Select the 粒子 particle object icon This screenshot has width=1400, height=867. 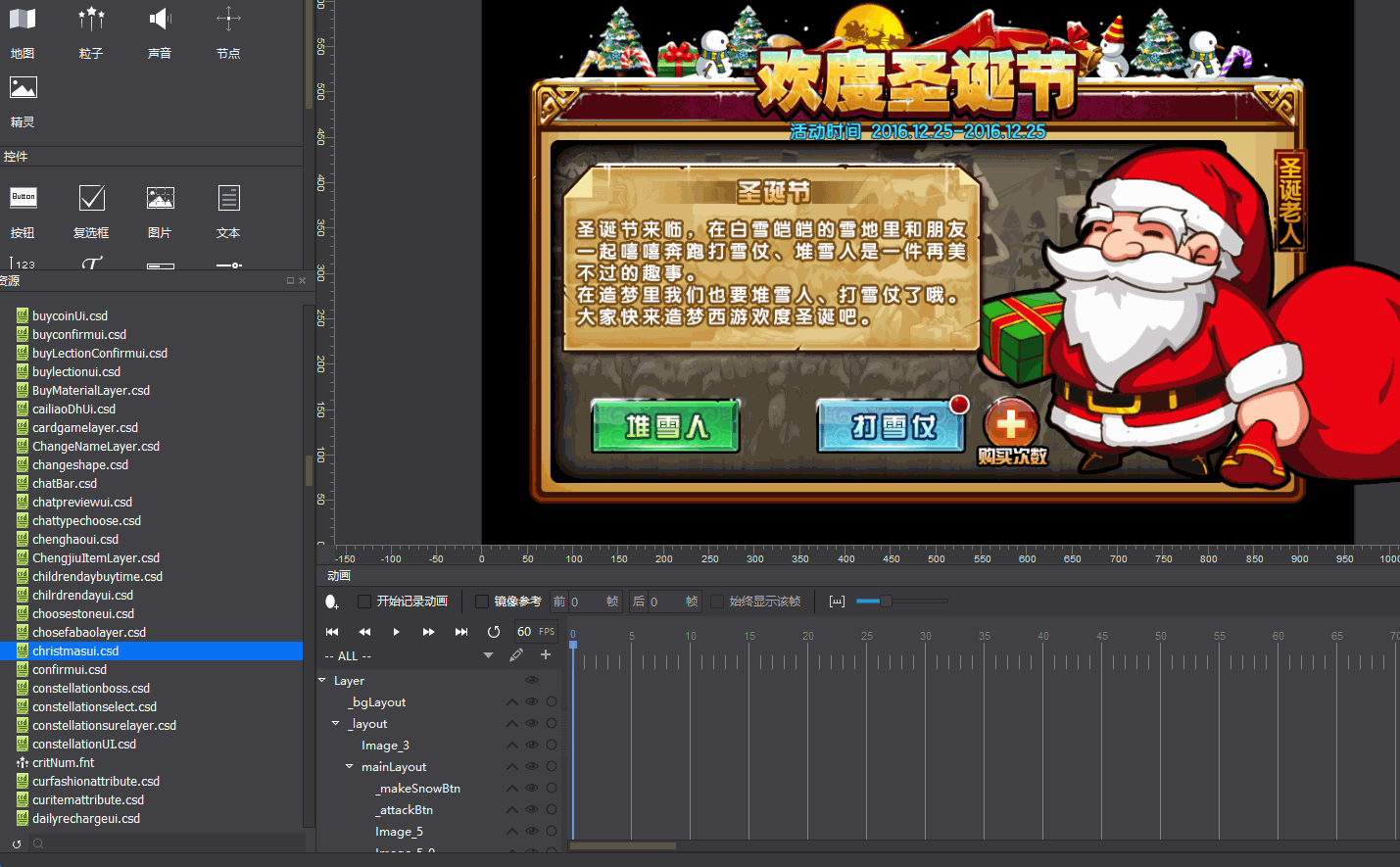(91, 20)
